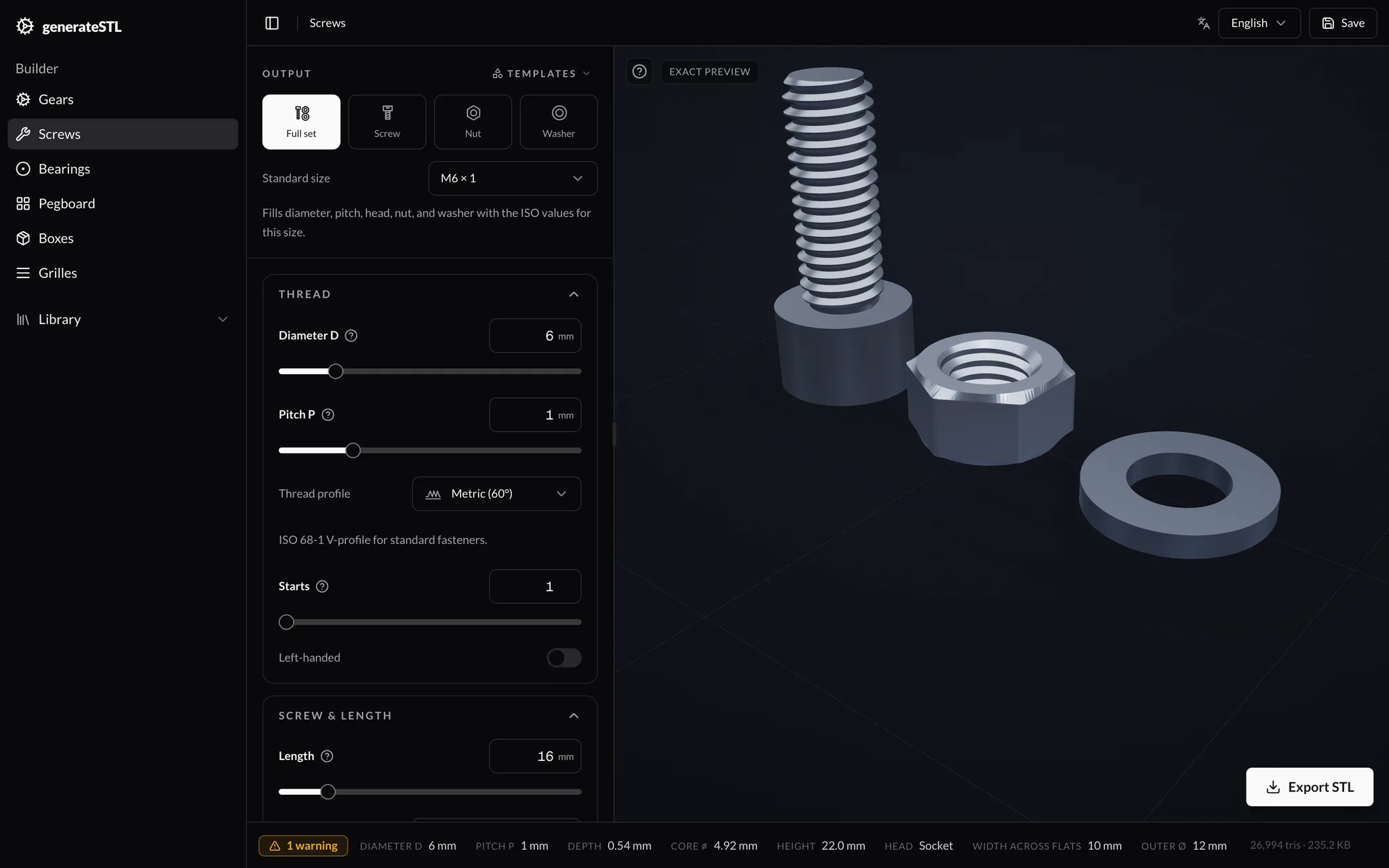1389x868 pixels.
Task: Toggle the sidebar panel icon
Action: pos(272,23)
